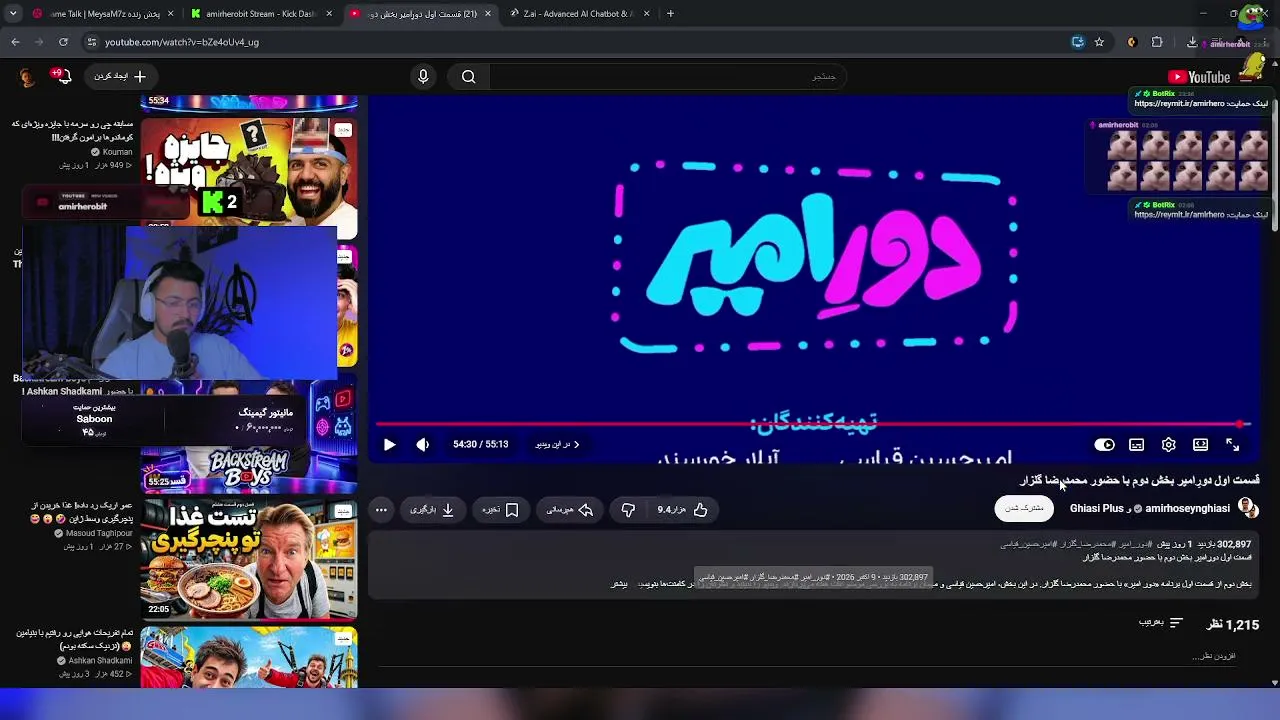Save the video with ذخیره button
Image resolution: width=1280 pixels, height=720 pixels.
pos(500,510)
